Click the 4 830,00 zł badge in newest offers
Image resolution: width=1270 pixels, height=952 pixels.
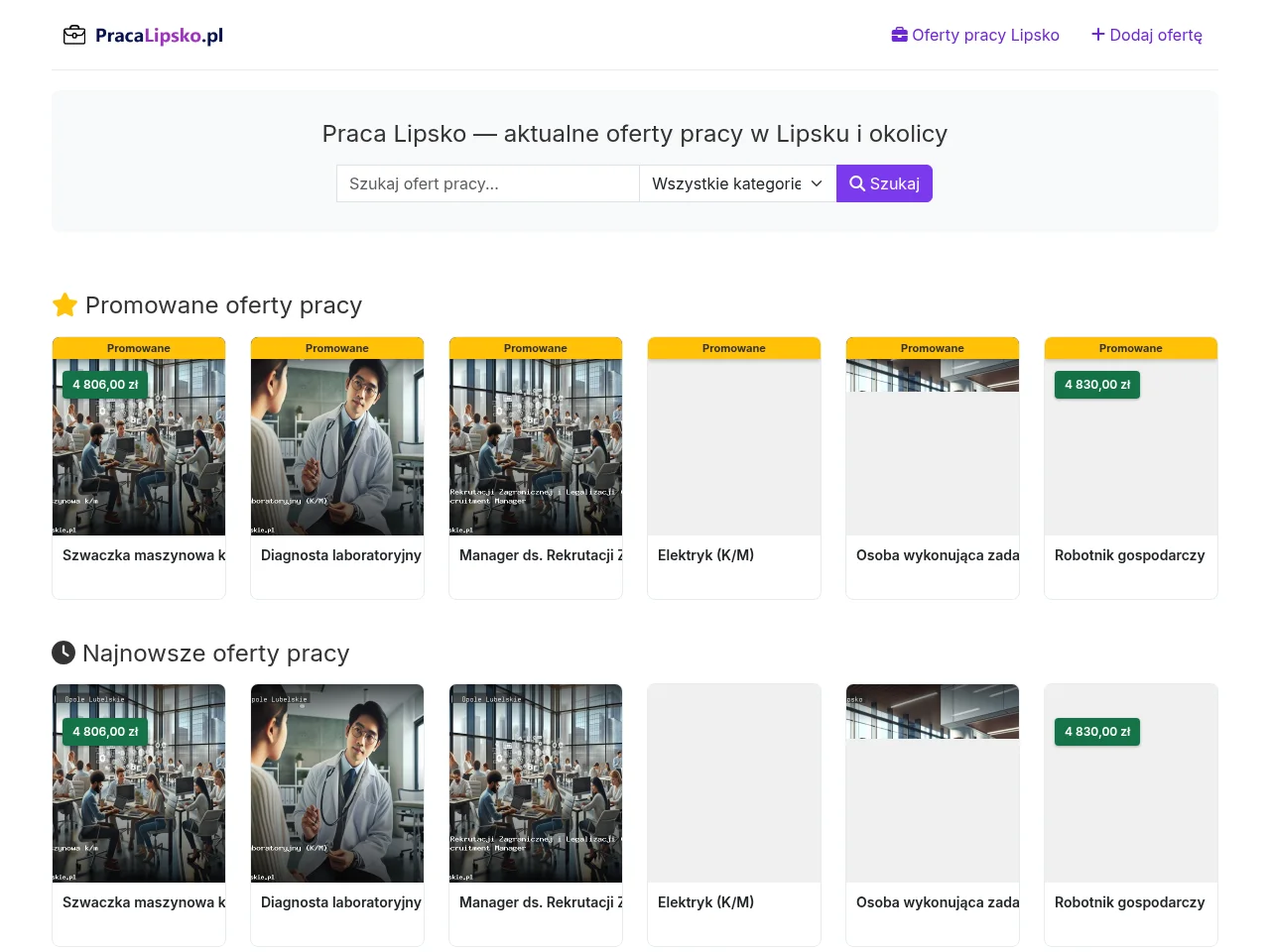(1097, 732)
